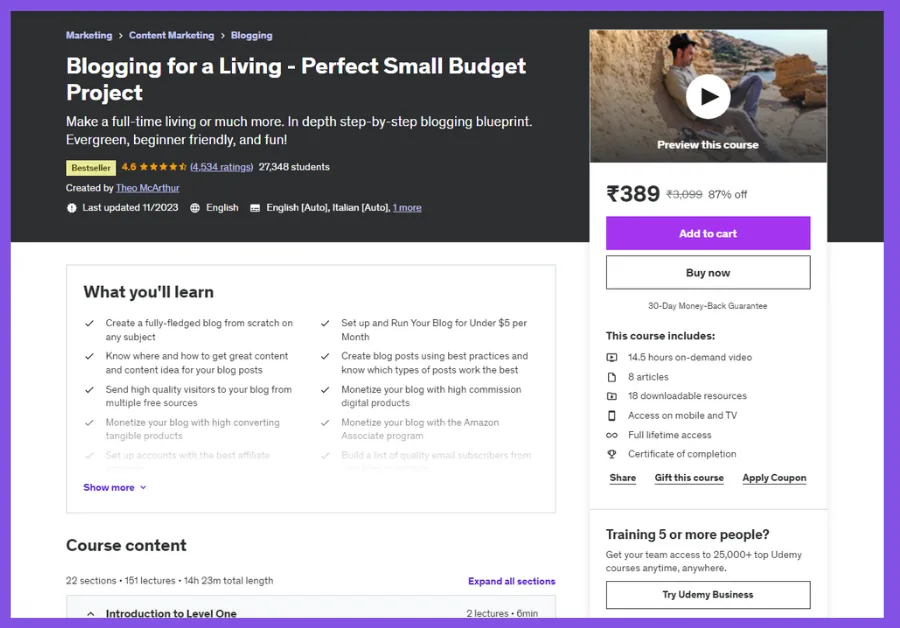Click the course title heading
900x628 pixels.
(296, 79)
